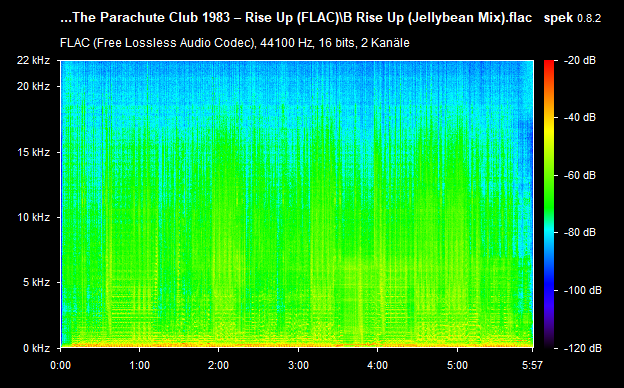
Task: Click the 'spek' program name label
Action: [x=558, y=18]
